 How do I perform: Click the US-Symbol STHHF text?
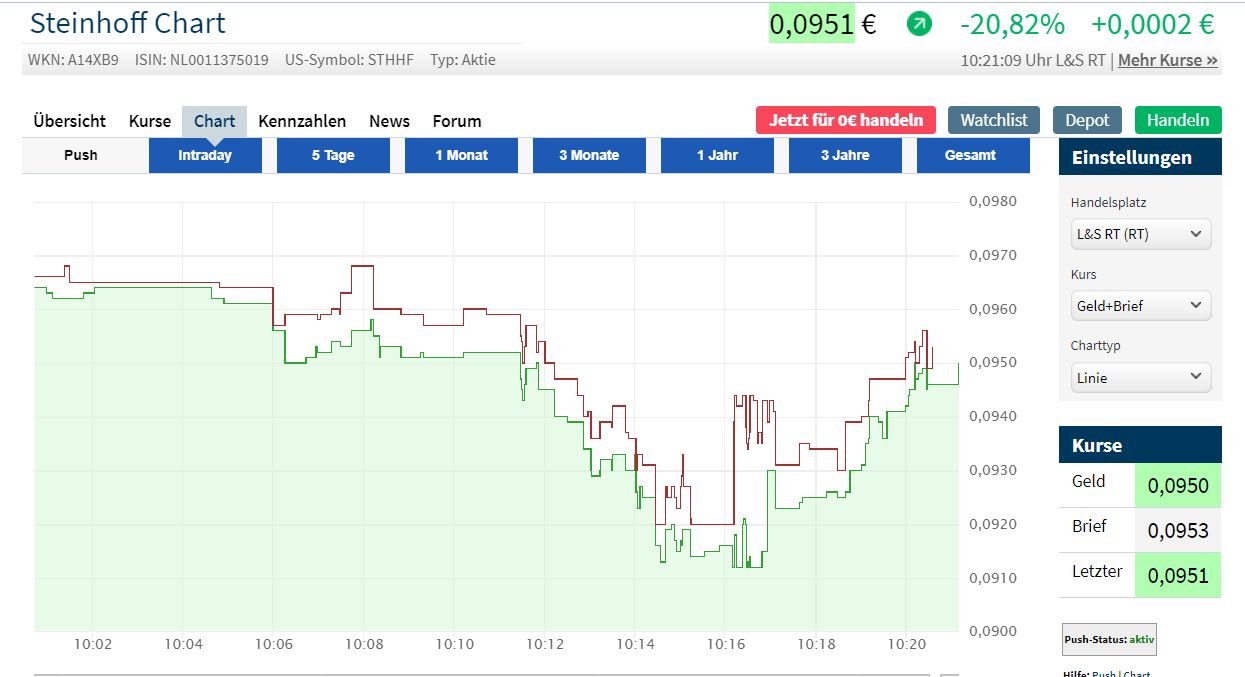coord(349,60)
